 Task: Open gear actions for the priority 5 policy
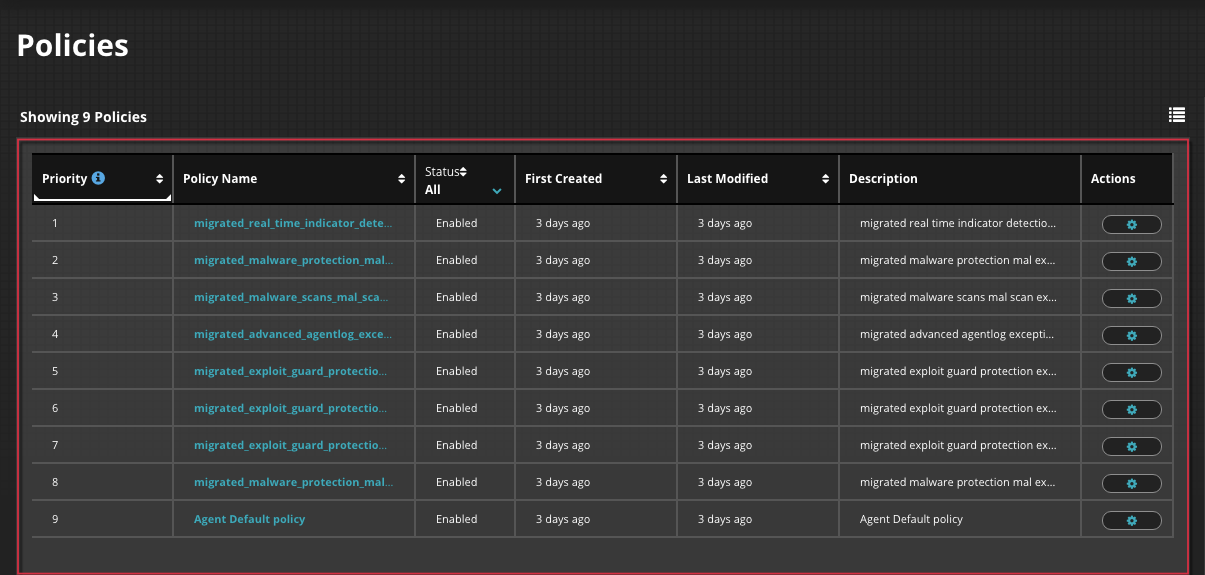[x=1131, y=373]
